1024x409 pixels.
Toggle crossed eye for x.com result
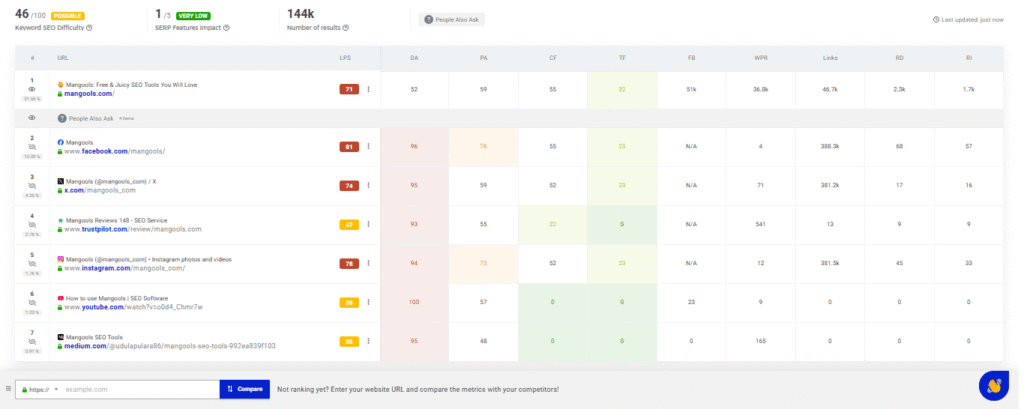(32, 186)
